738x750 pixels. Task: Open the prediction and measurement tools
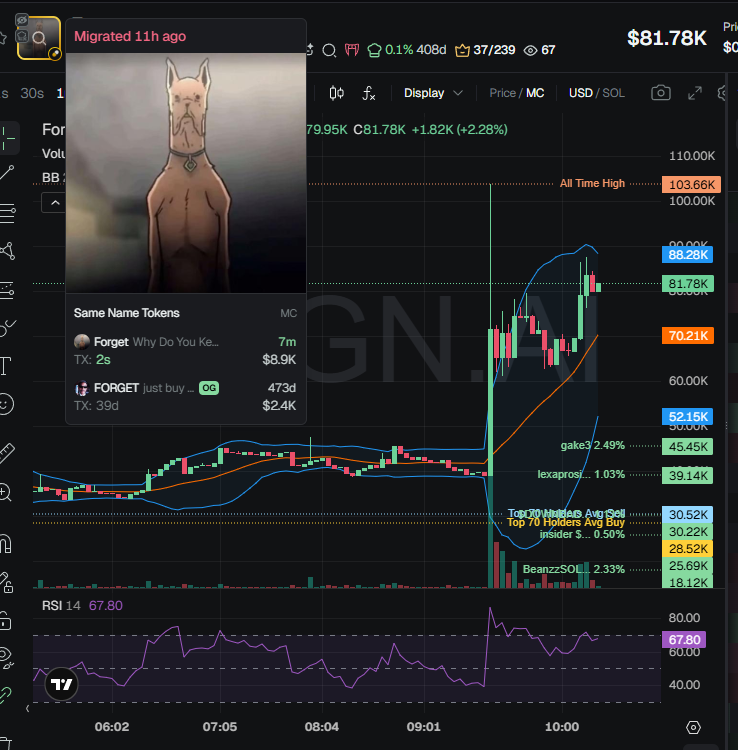(x=7, y=289)
